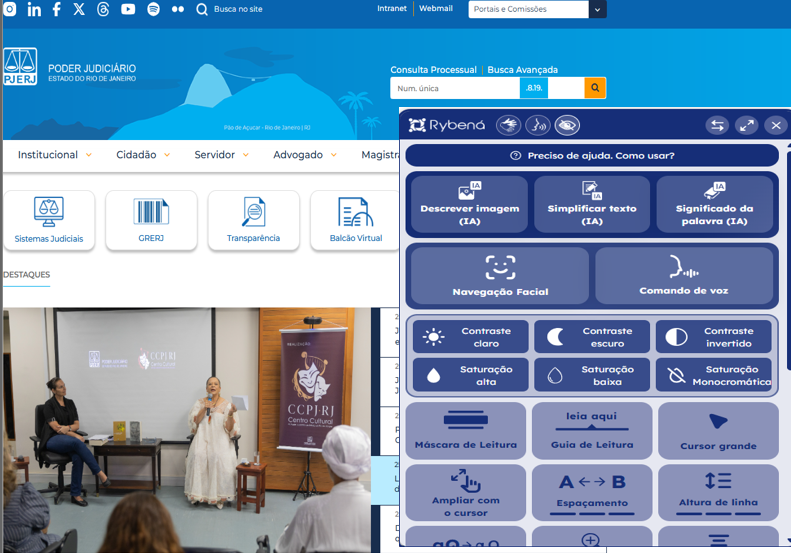Toggle Guia de Leitura
The width and height of the screenshot is (791, 553).
point(592,430)
